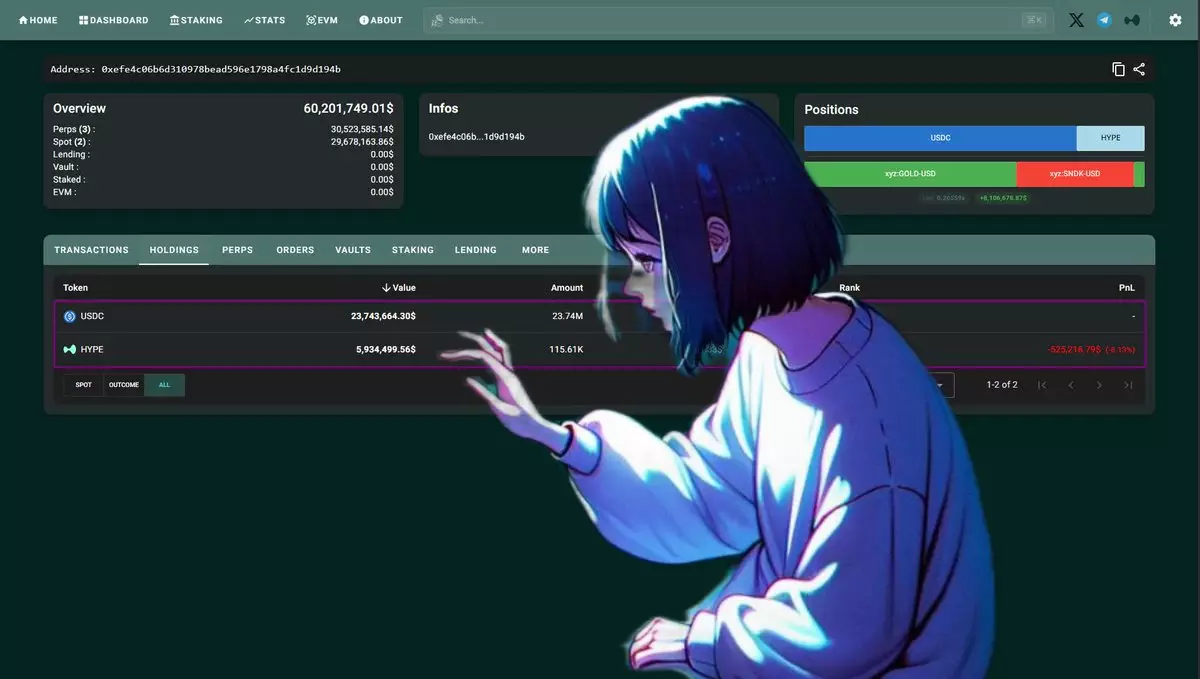1200x679 pixels.
Task: Share the address using share icon
Action: click(x=1139, y=69)
